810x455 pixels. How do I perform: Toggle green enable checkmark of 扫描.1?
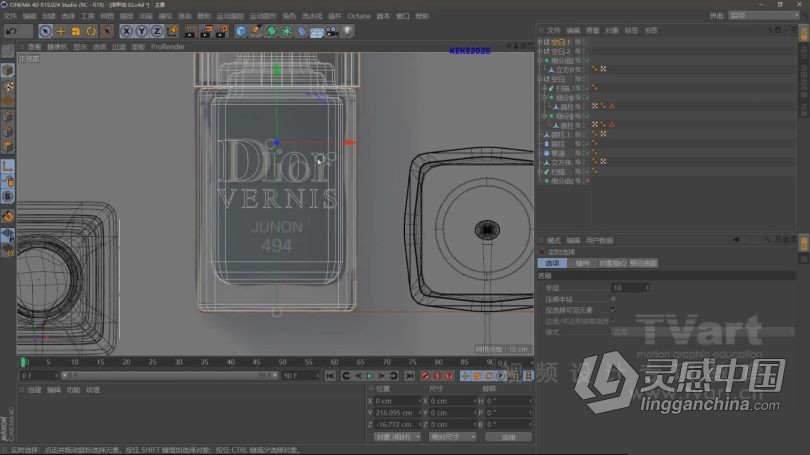click(x=587, y=88)
